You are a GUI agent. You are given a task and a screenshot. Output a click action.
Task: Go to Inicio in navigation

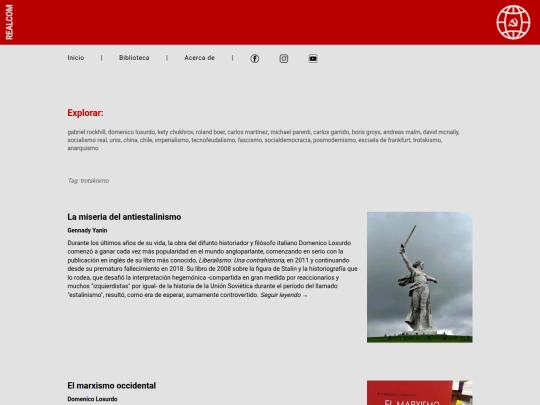[76, 58]
